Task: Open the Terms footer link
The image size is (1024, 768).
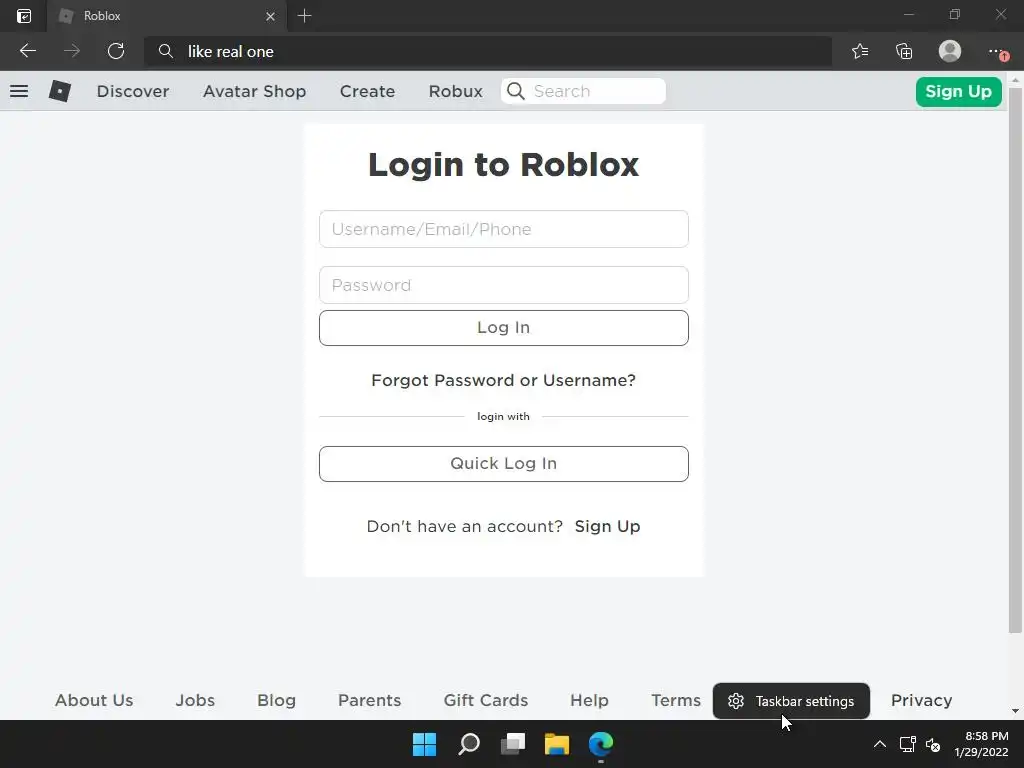Action: pyautogui.click(x=675, y=700)
